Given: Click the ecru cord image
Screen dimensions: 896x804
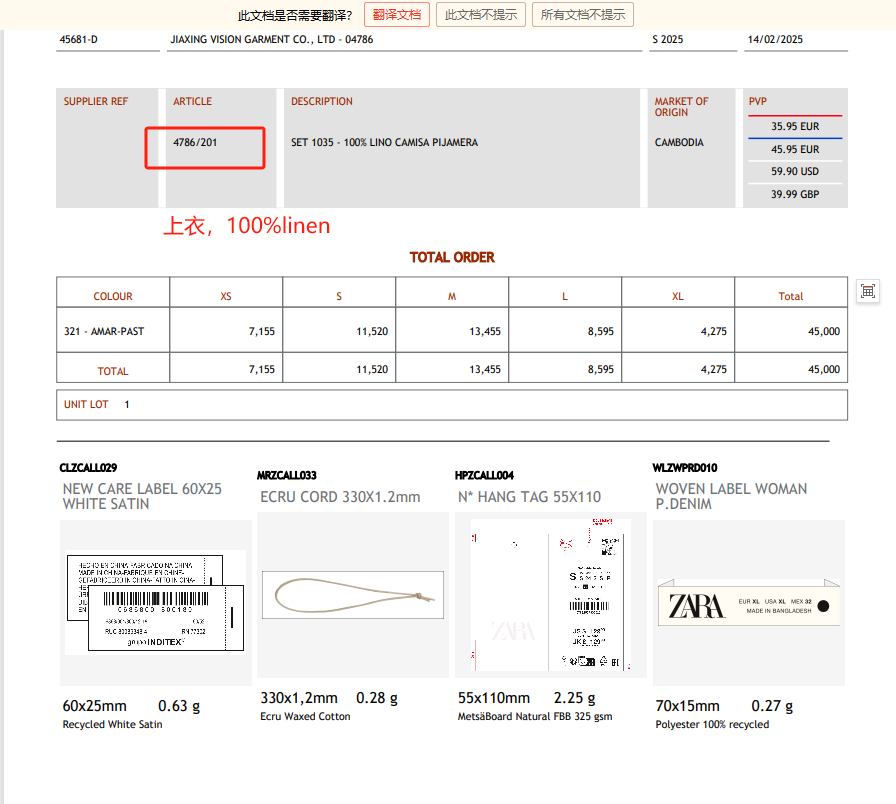Looking at the screenshot, I should point(352,594).
